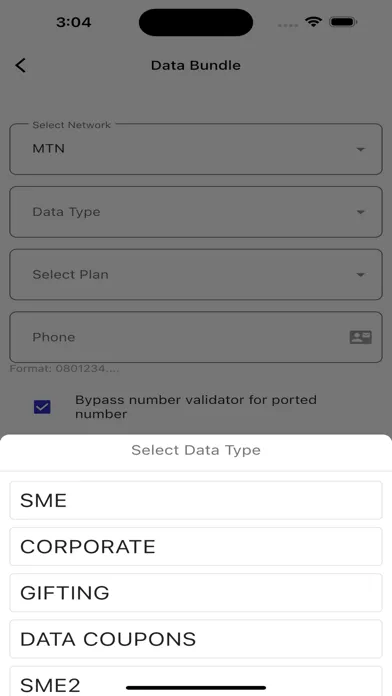This screenshot has height=696, width=392.
Task: Expand the Select Plan dropdown arrow
Action: click(360, 275)
